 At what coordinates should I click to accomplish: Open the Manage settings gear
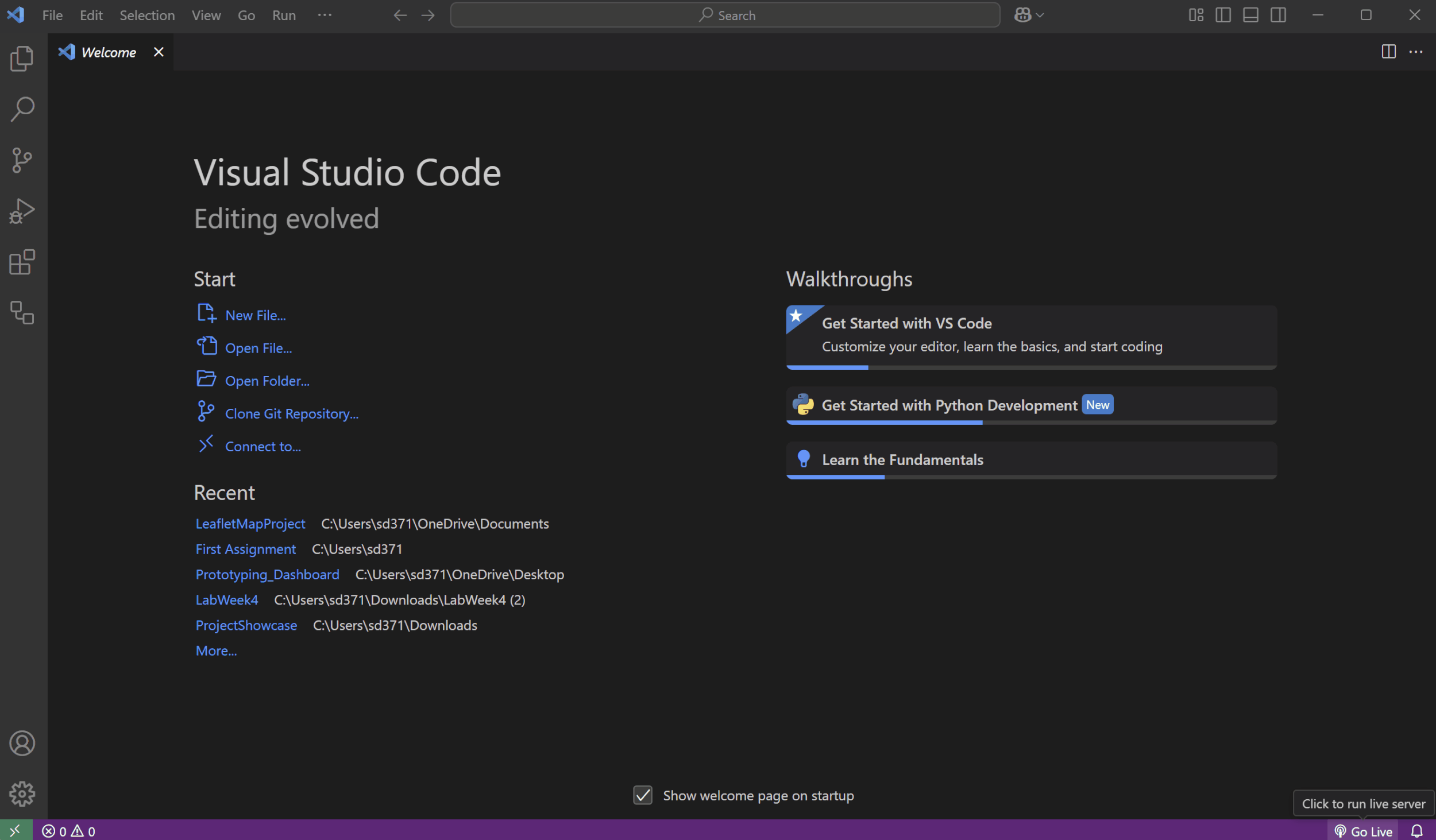(x=22, y=794)
